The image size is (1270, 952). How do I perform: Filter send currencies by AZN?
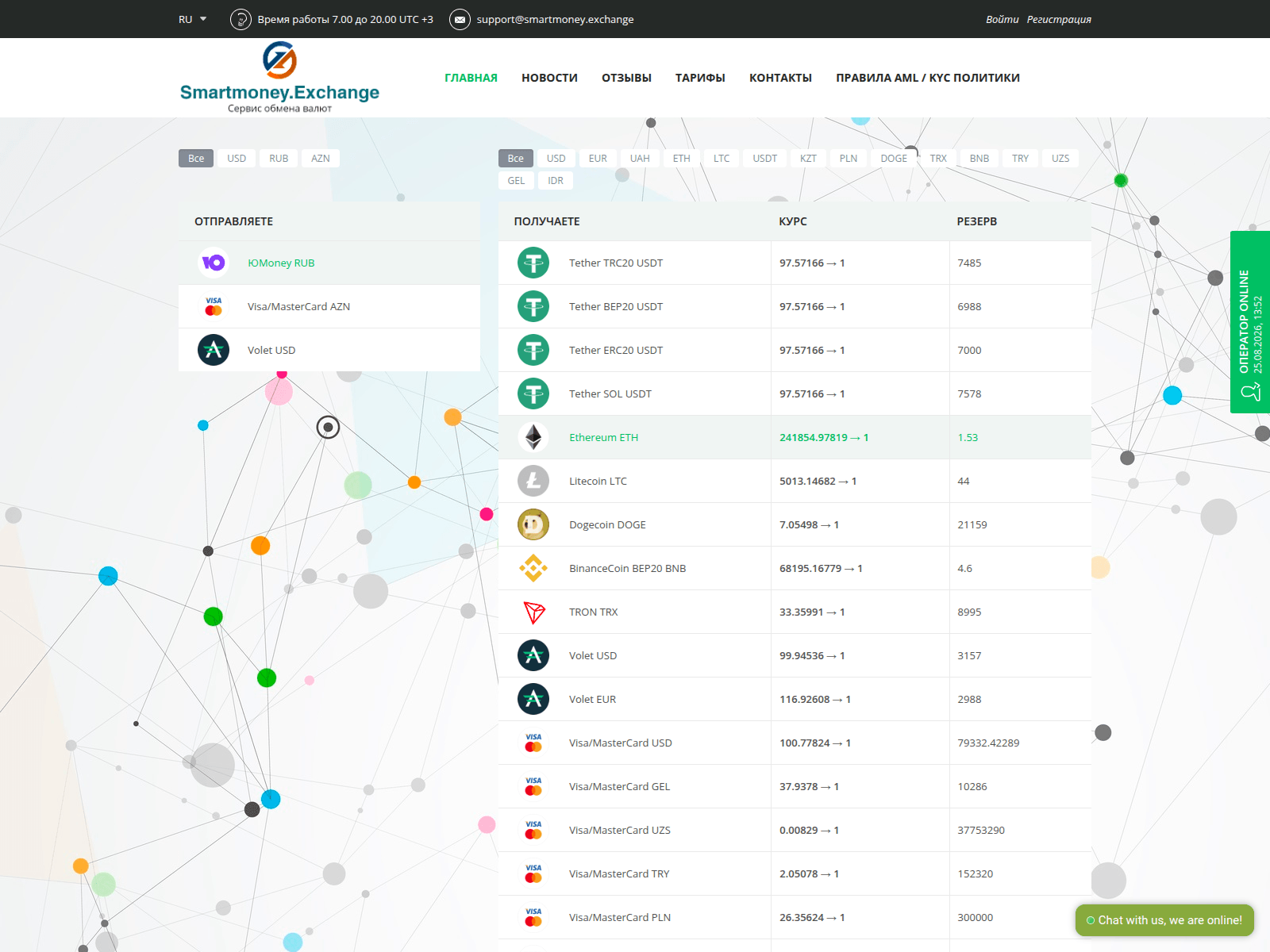(x=321, y=159)
